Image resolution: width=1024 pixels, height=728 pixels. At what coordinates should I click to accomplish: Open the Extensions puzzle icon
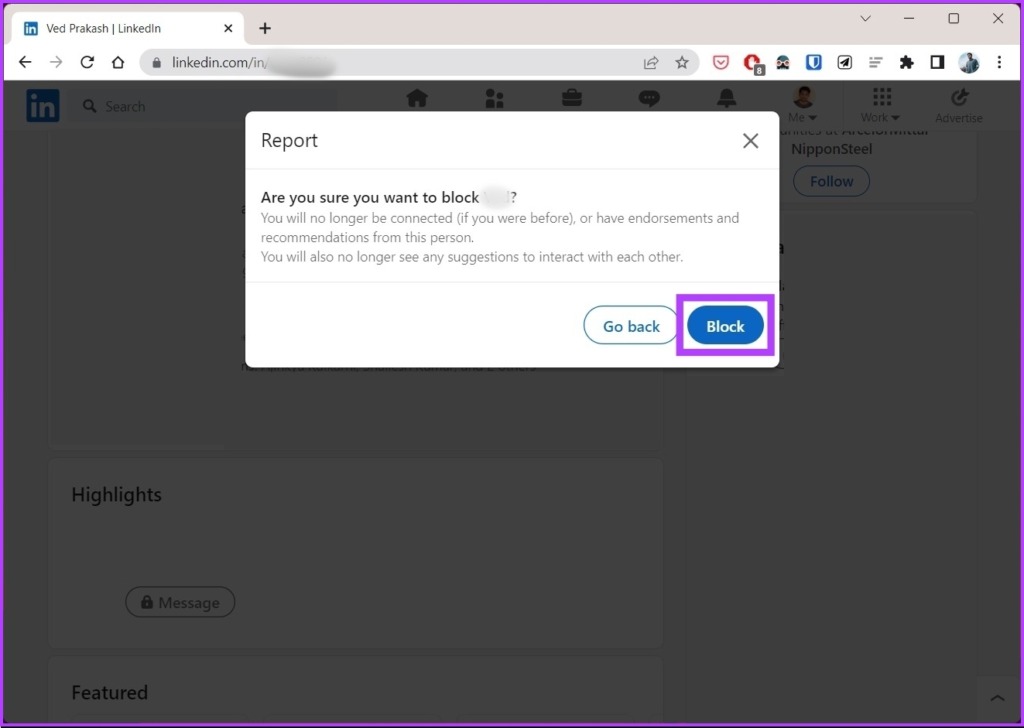coord(906,63)
